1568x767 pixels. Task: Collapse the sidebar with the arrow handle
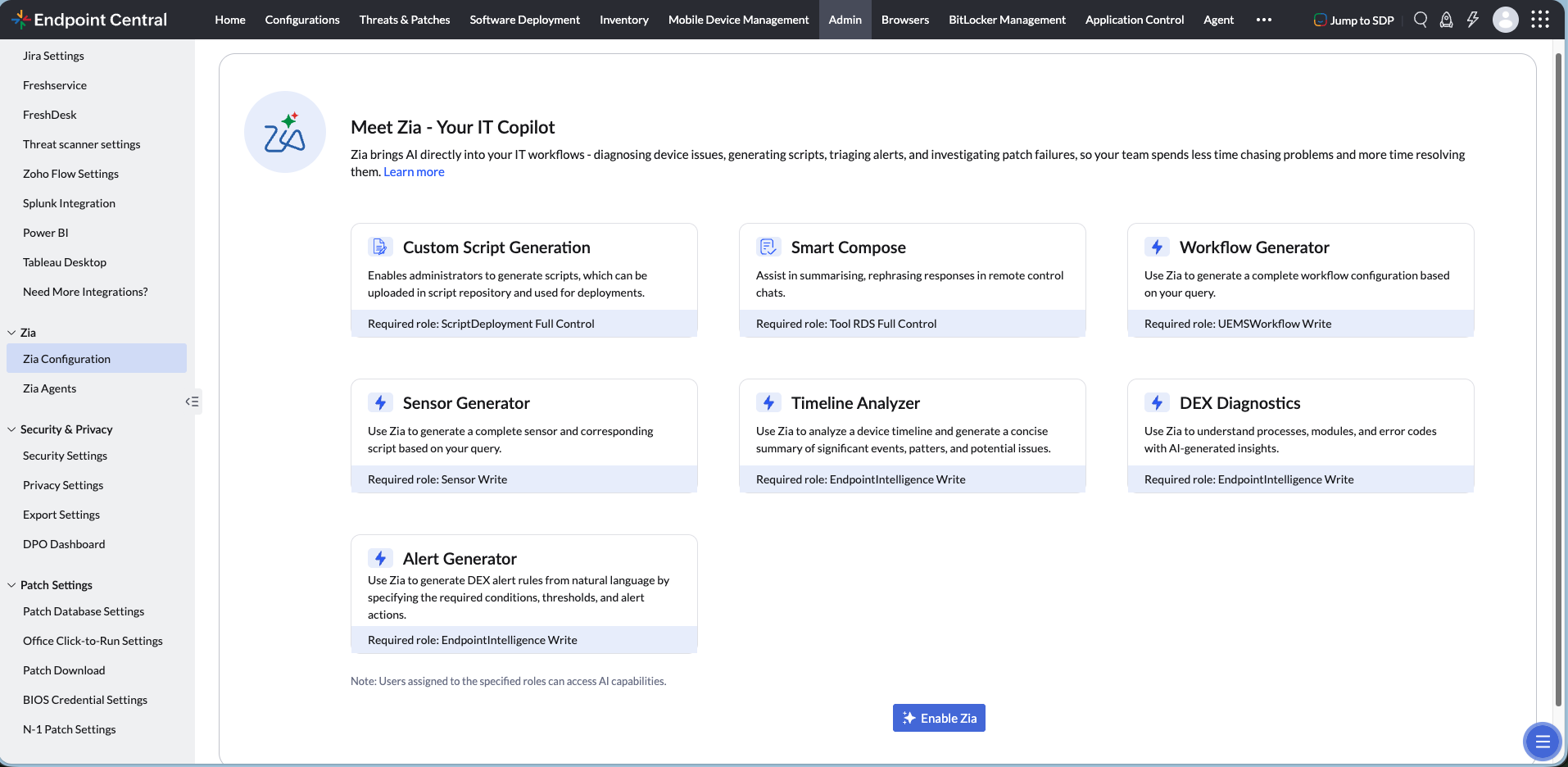pyautogui.click(x=193, y=402)
